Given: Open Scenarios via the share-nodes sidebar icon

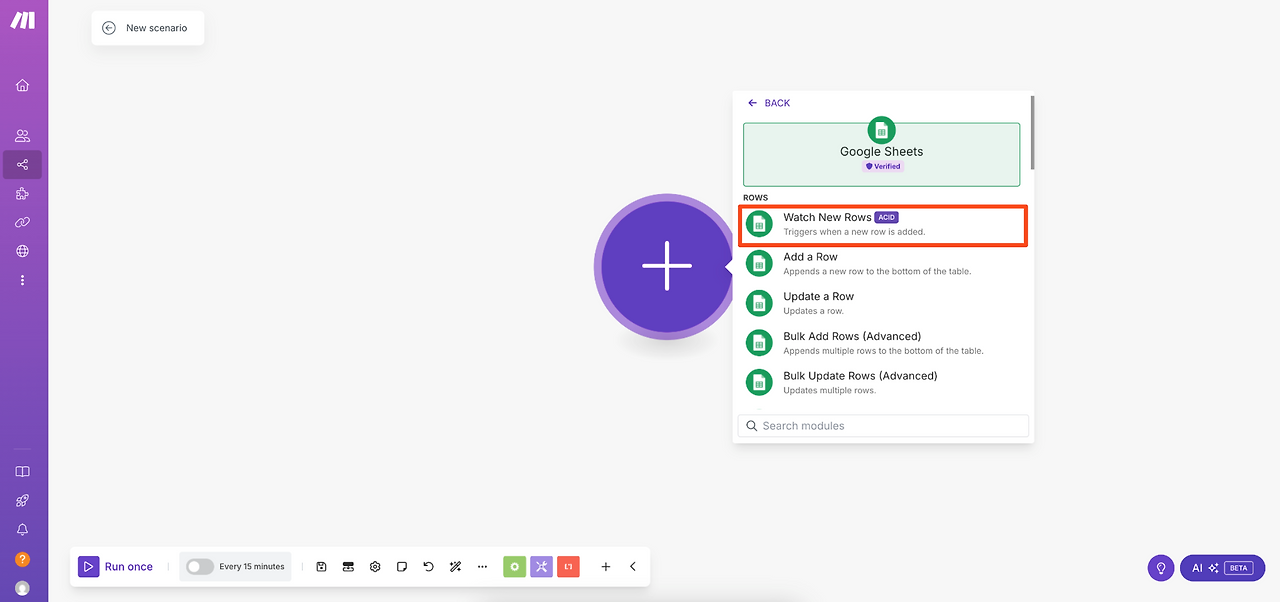Looking at the screenshot, I should 22,165.
